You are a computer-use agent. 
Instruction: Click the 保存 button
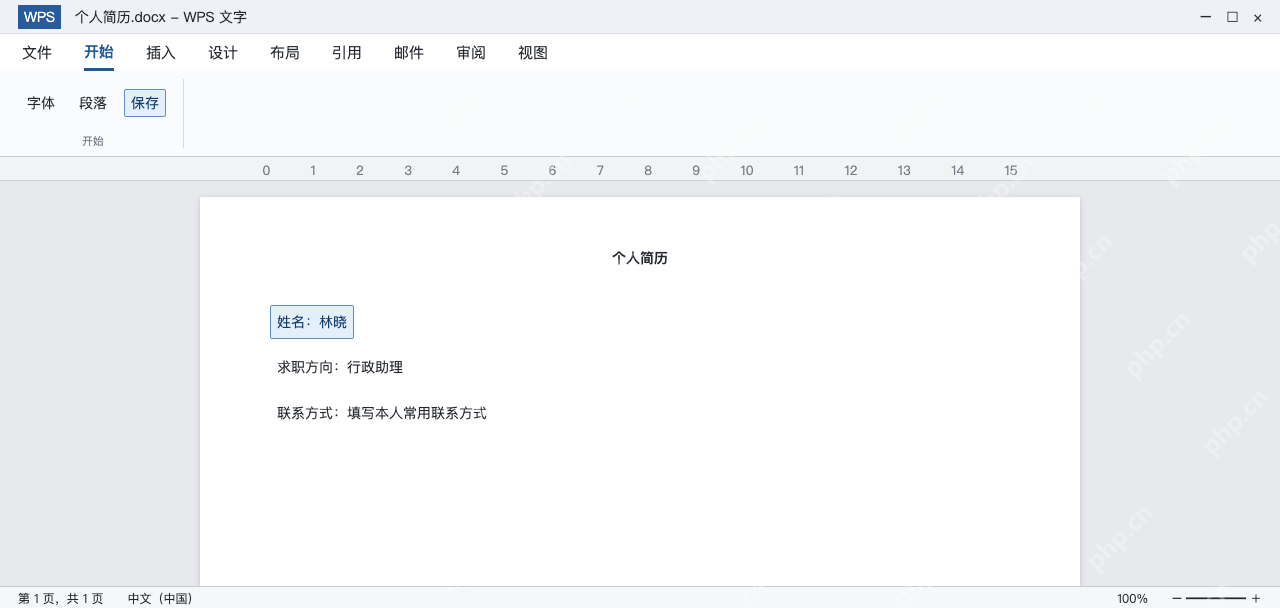(145, 103)
